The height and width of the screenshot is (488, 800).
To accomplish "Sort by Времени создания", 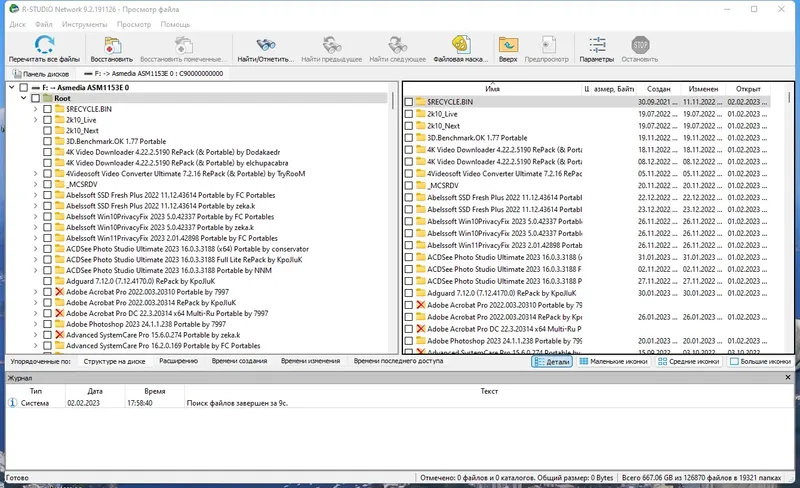I will 239,361.
